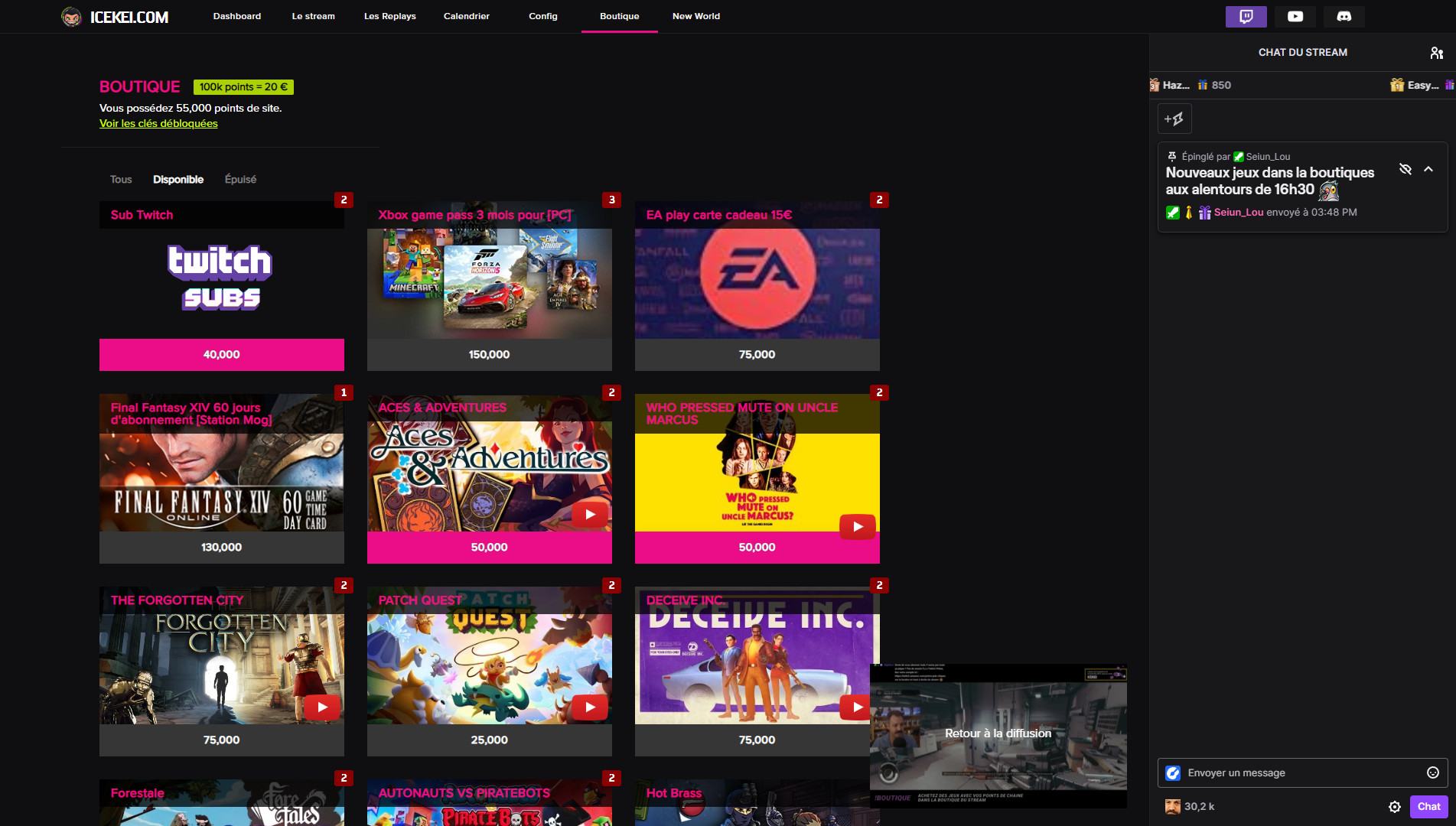Click the Haz... gift leaderboard entry
The height and width of the screenshot is (826, 1456).
tap(1190, 85)
